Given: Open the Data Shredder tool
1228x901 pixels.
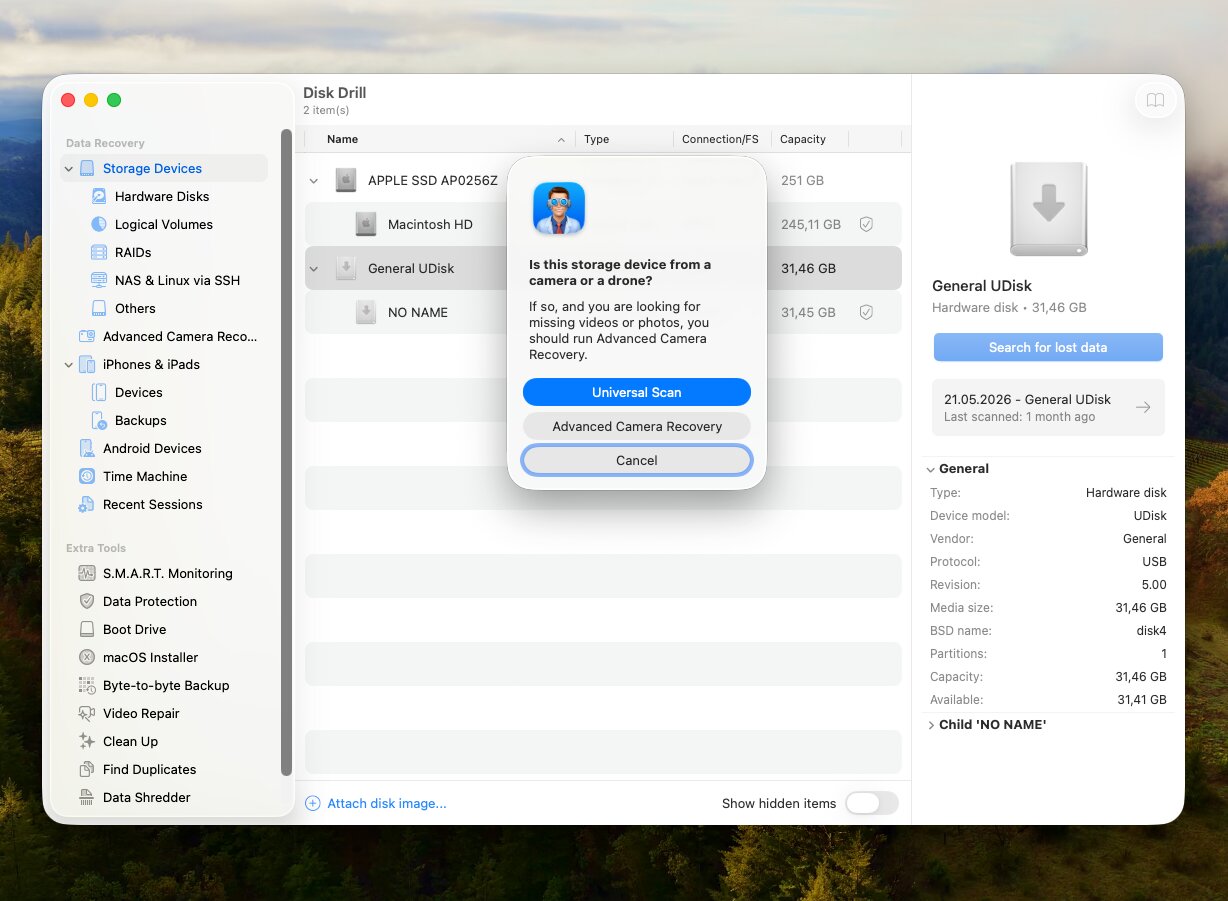Looking at the screenshot, I should click(x=146, y=797).
